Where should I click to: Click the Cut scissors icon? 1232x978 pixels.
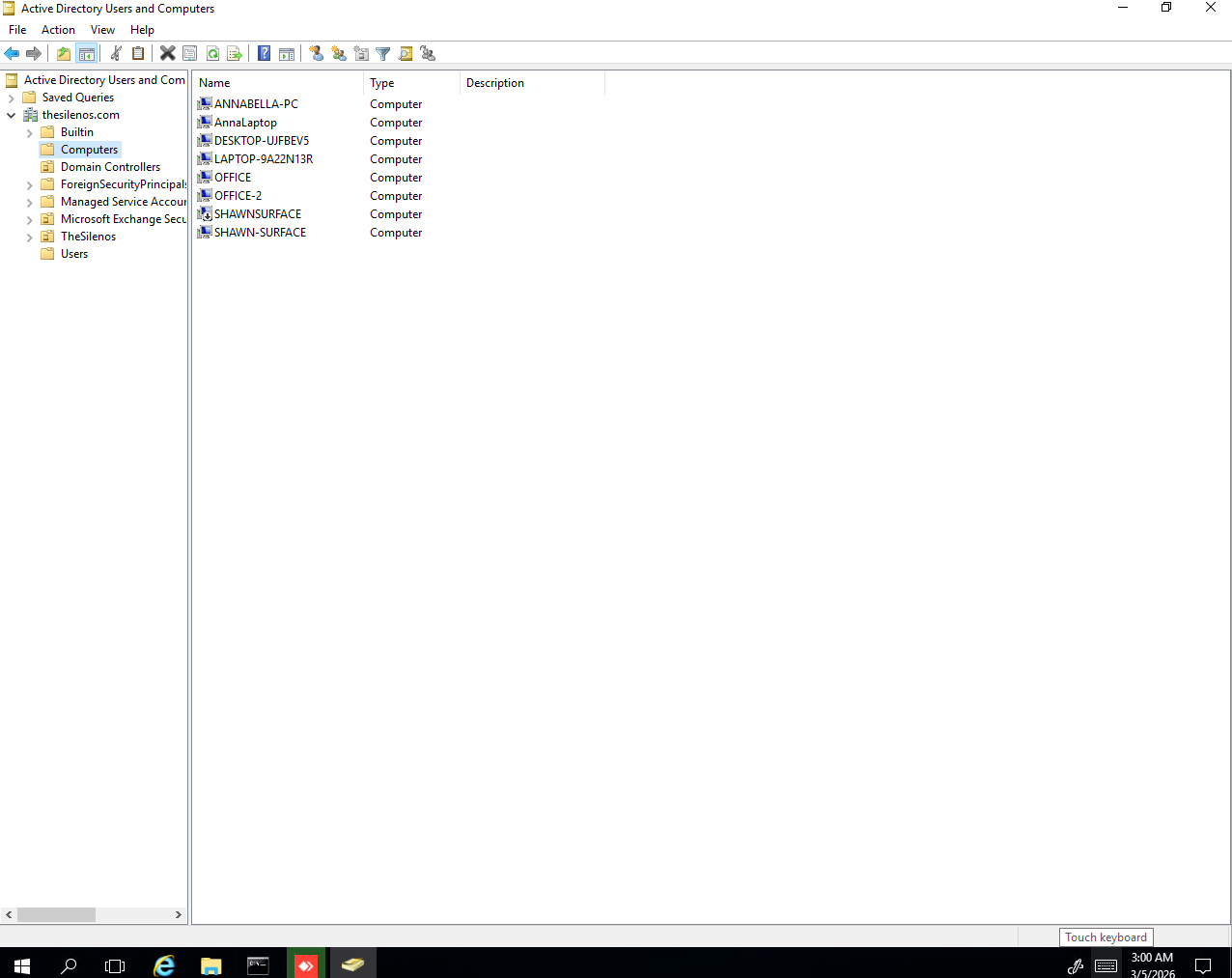coord(116,53)
